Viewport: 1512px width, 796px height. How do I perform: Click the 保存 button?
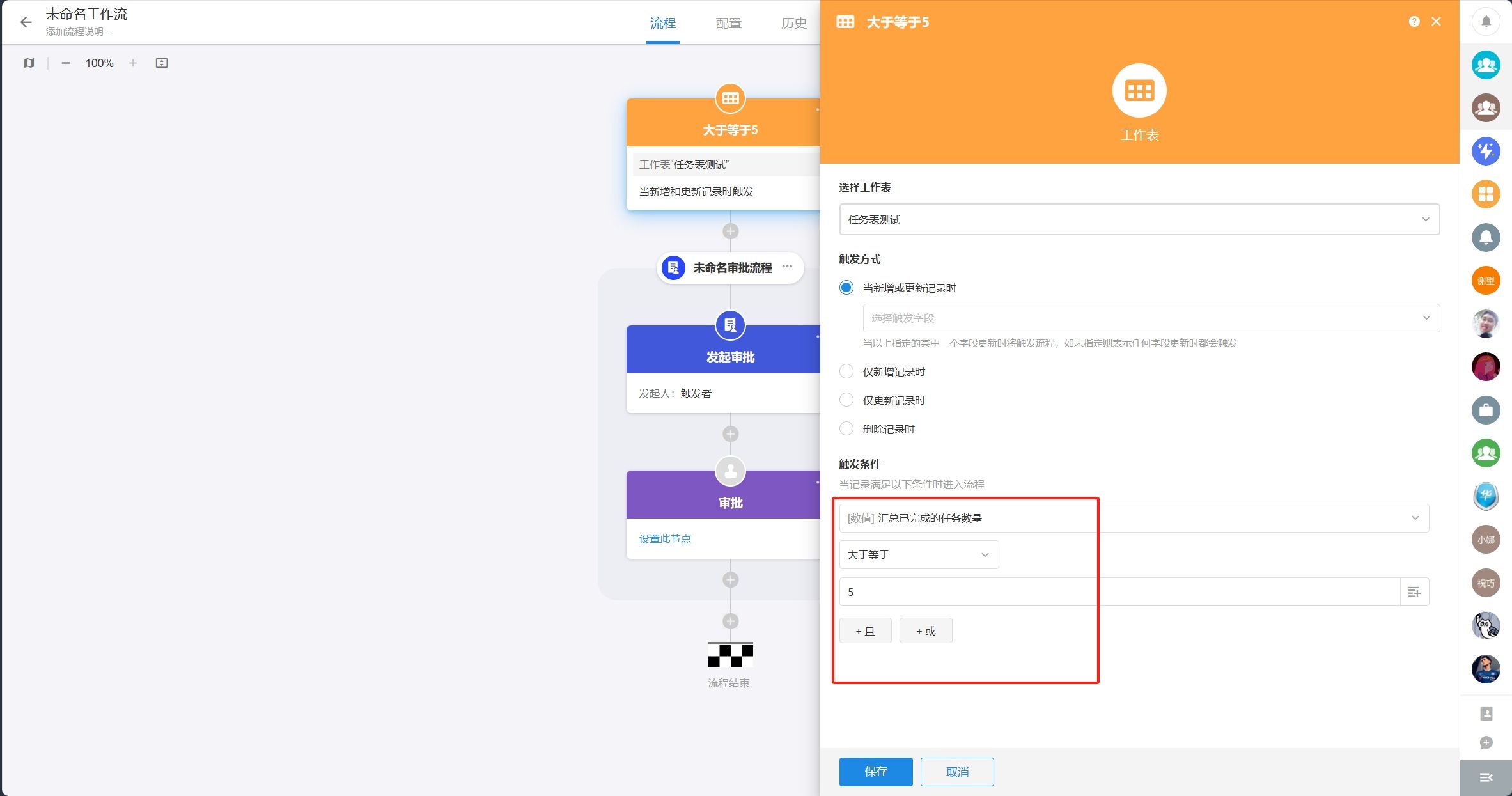tap(875, 772)
